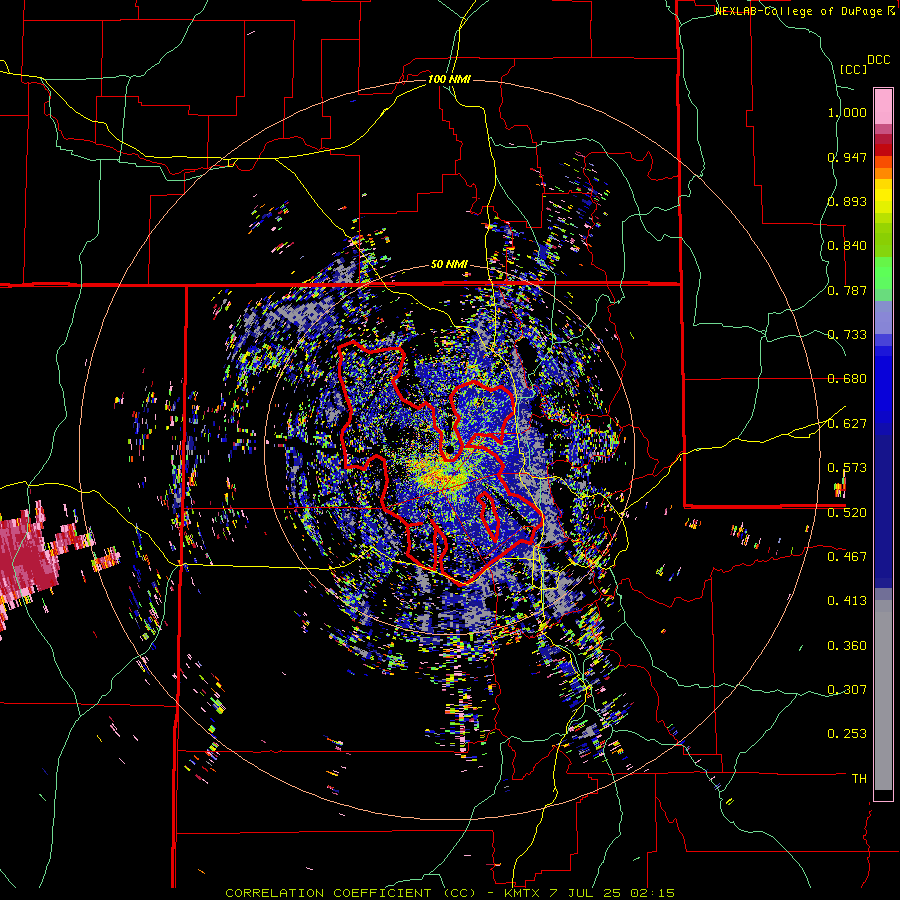Select the 0.733 scale value
Screen dimensions: 900x900
coord(847,335)
